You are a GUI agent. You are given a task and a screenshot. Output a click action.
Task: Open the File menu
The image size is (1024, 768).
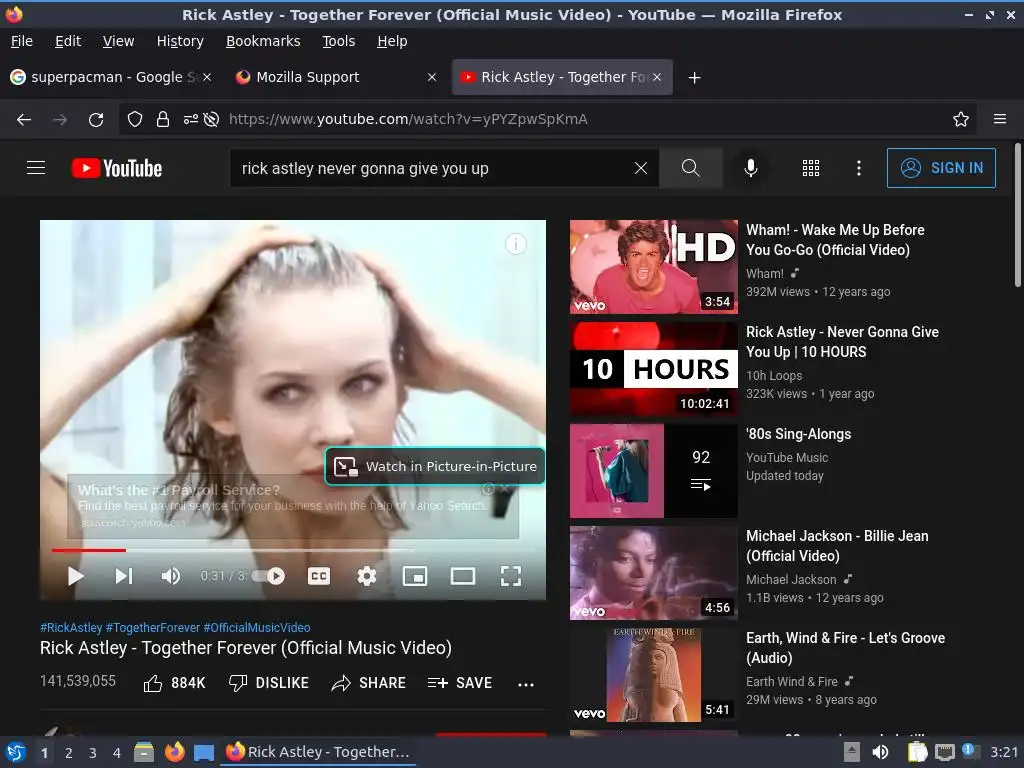(x=22, y=41)
